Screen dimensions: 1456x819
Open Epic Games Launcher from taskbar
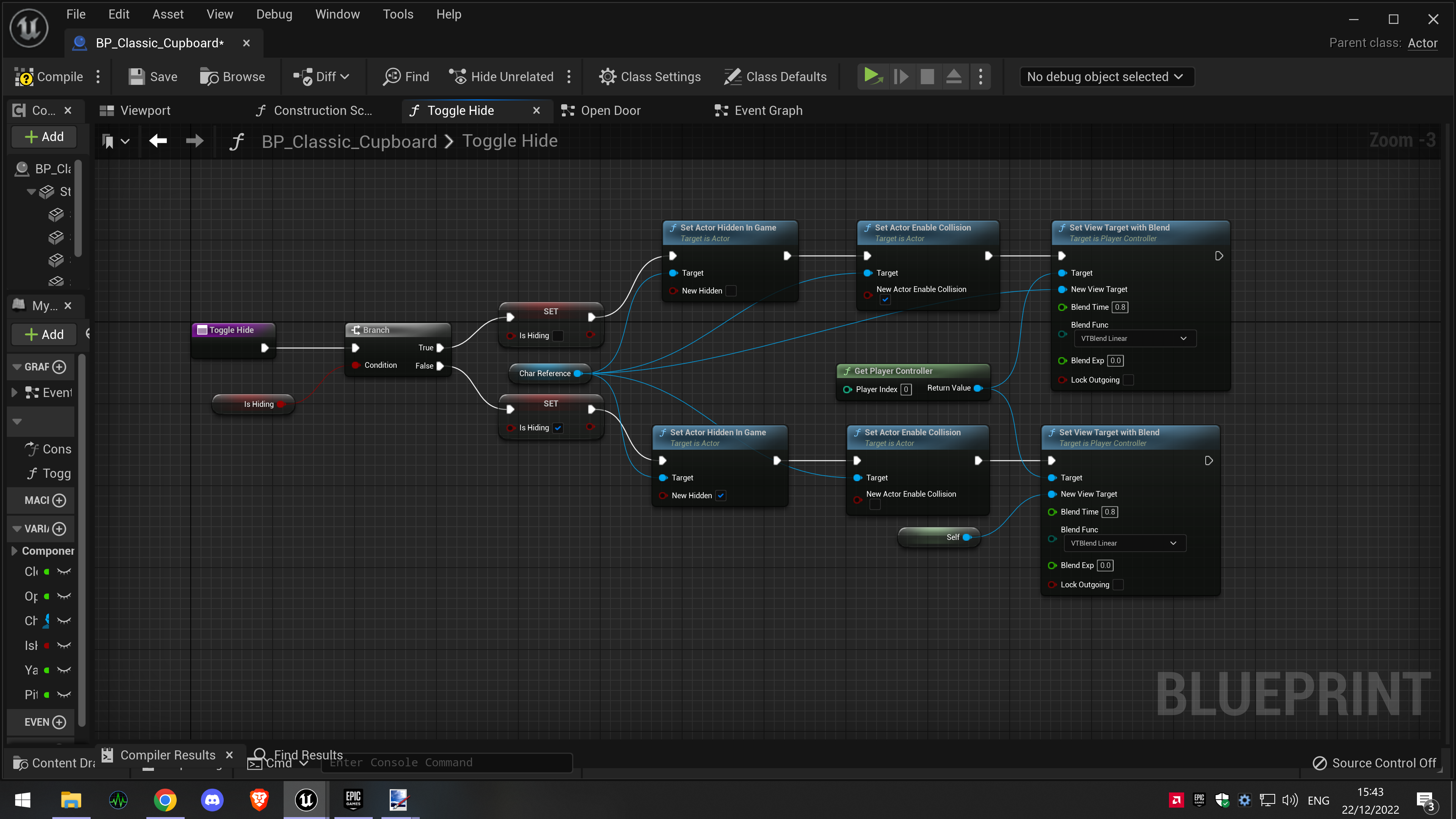click(353, 800)
